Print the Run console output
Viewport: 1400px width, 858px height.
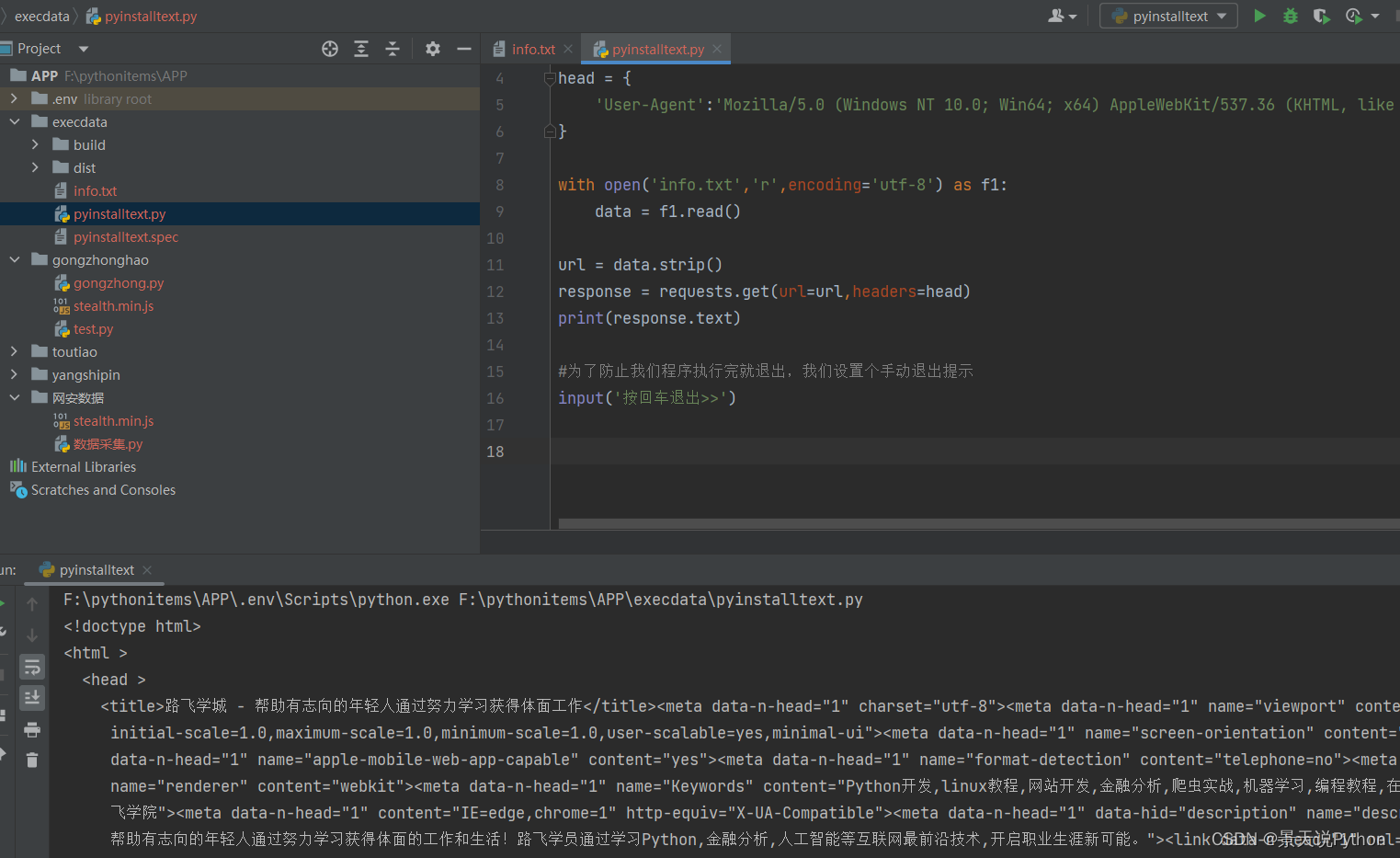click(32, 730)
